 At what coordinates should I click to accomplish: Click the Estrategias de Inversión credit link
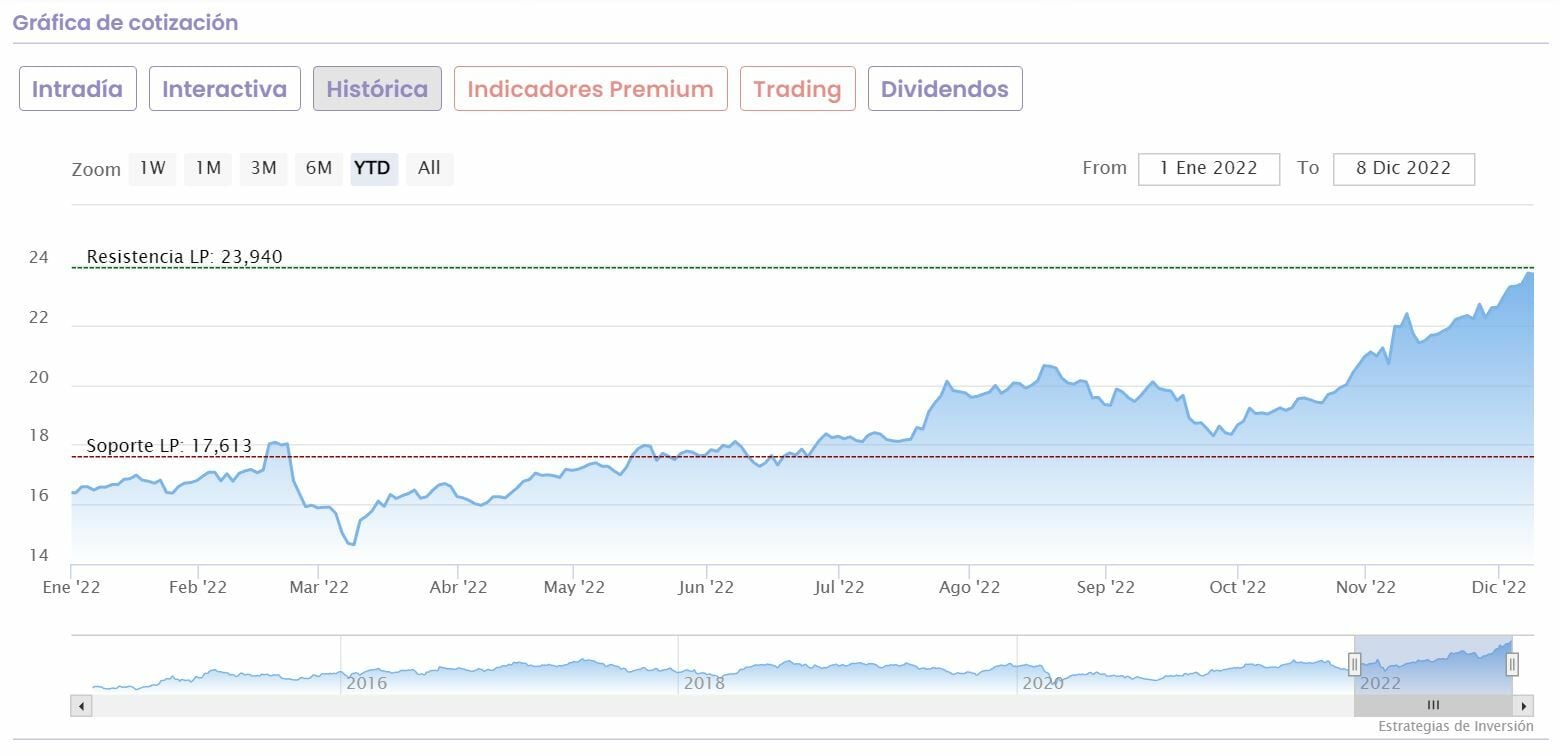click(x=1455, y=726)
